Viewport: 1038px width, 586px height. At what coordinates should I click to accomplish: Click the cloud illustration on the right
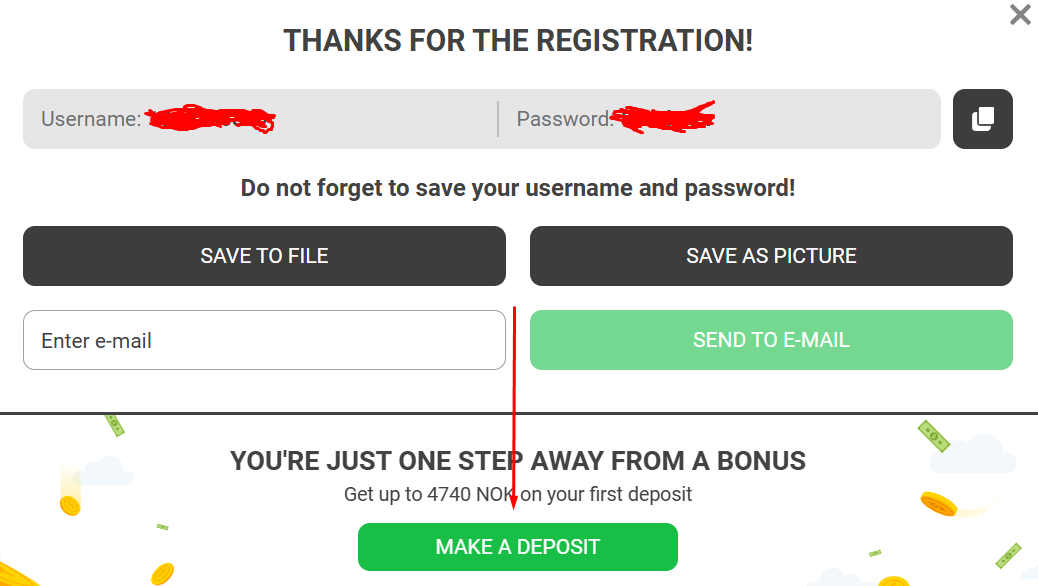click(969, 453)
